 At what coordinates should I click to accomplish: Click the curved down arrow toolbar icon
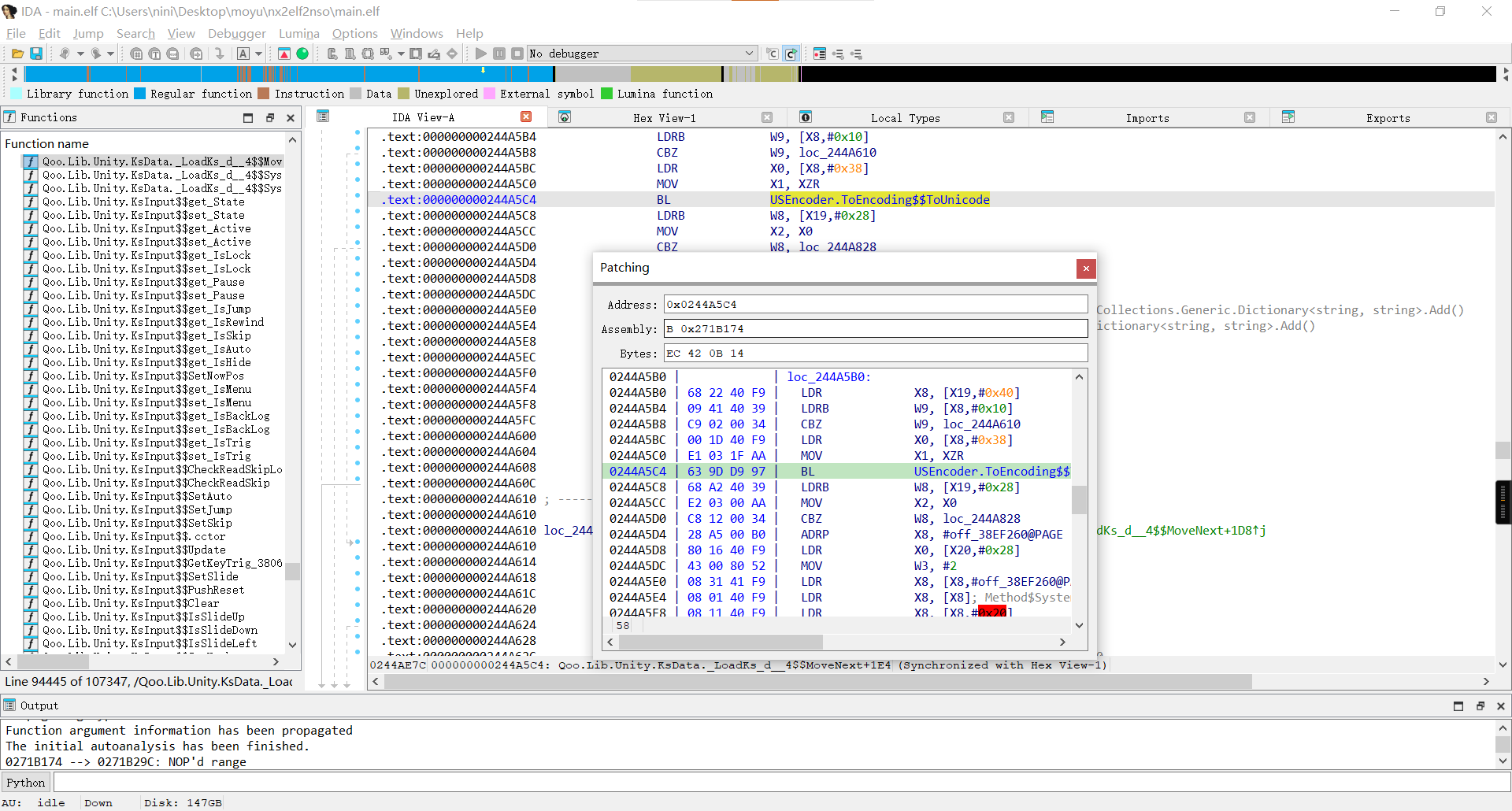click(x=220, y=54)
